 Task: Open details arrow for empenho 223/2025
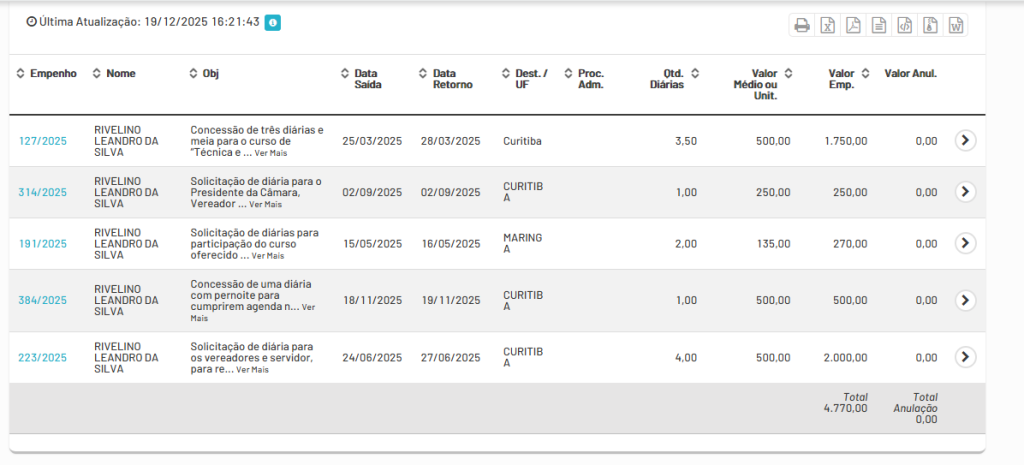click(x=964, y=357)
